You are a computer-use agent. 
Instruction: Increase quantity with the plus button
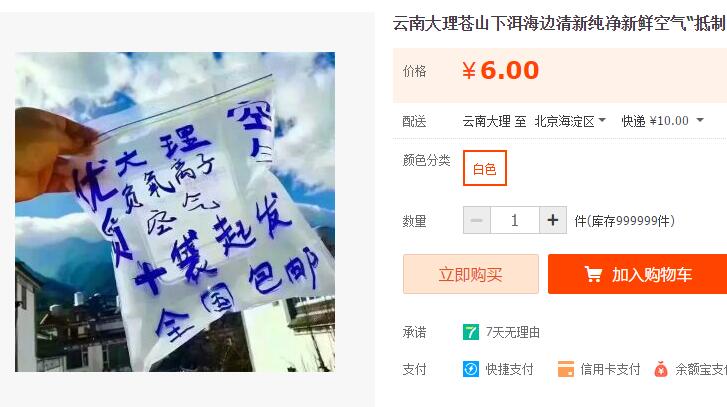point(553,220)
